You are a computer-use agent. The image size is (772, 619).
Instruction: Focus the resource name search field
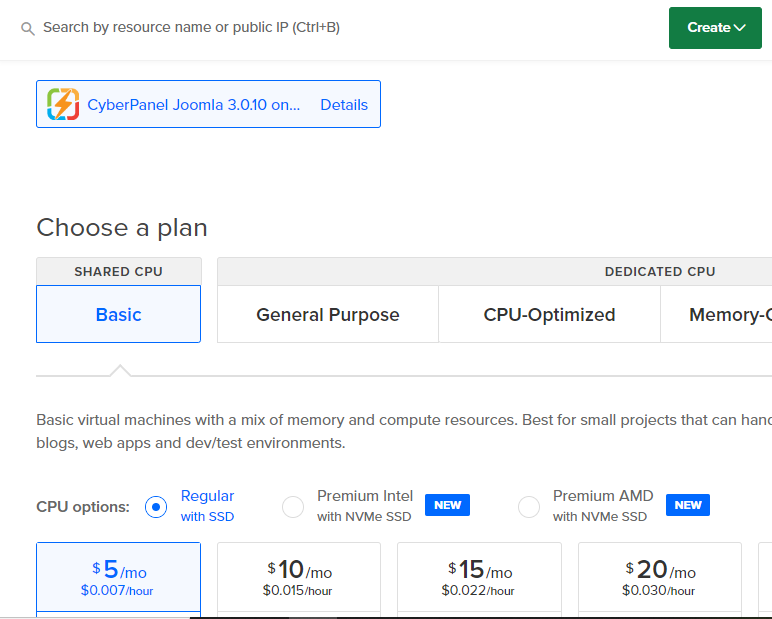pyautogui.click(x=191, y=28)
